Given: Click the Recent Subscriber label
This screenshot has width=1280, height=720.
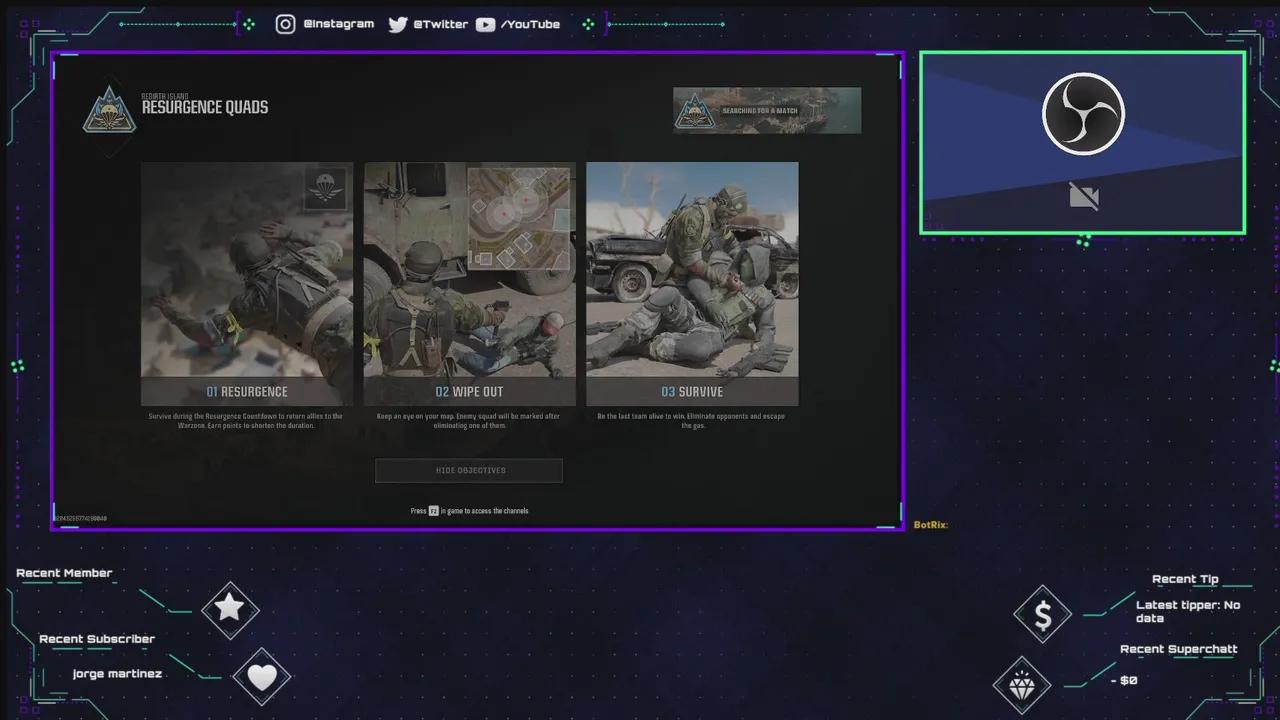Looking at the screenshot, I should 97,639.
